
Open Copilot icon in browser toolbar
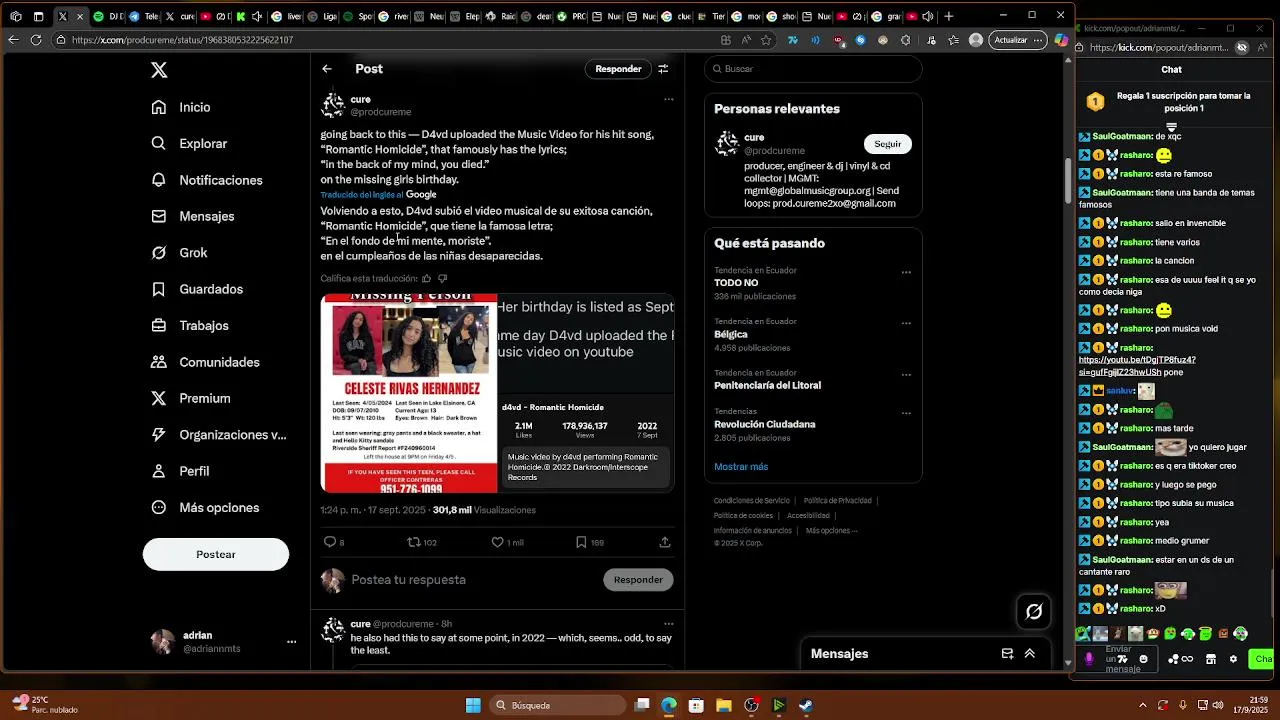tap(1061, 40)
